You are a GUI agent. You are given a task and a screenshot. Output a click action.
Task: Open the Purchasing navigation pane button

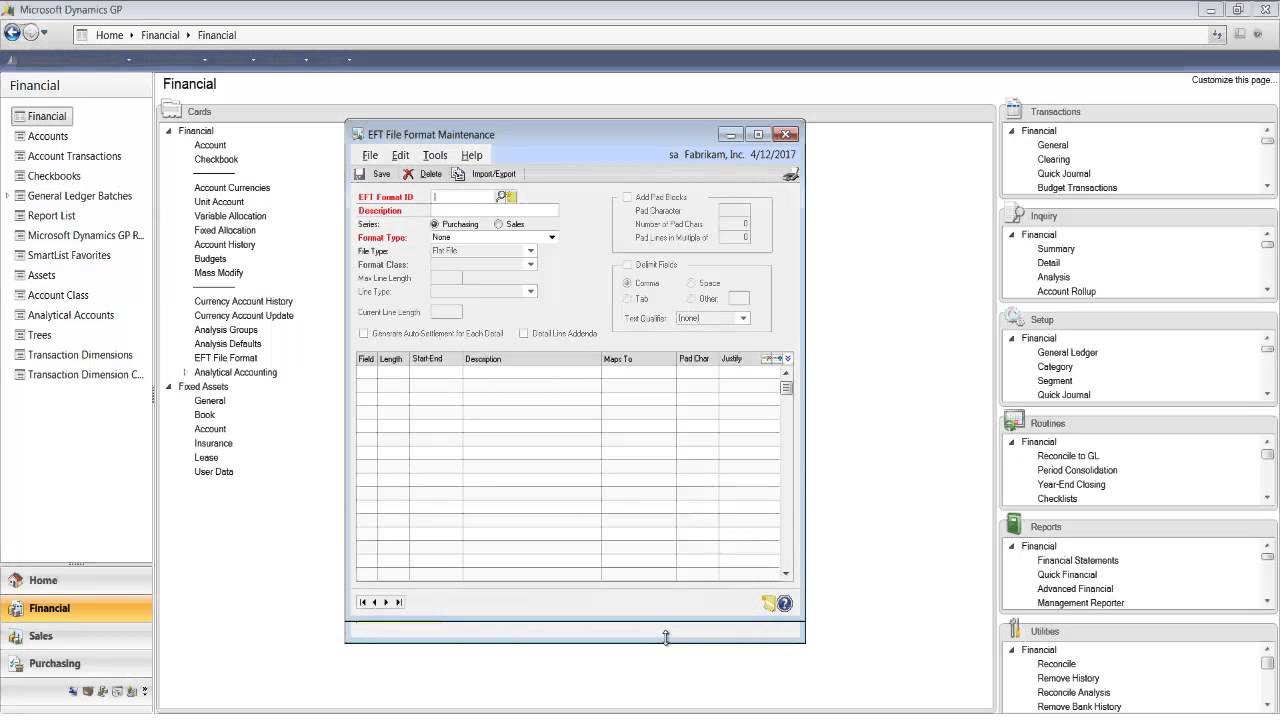[x=76, y=663]
